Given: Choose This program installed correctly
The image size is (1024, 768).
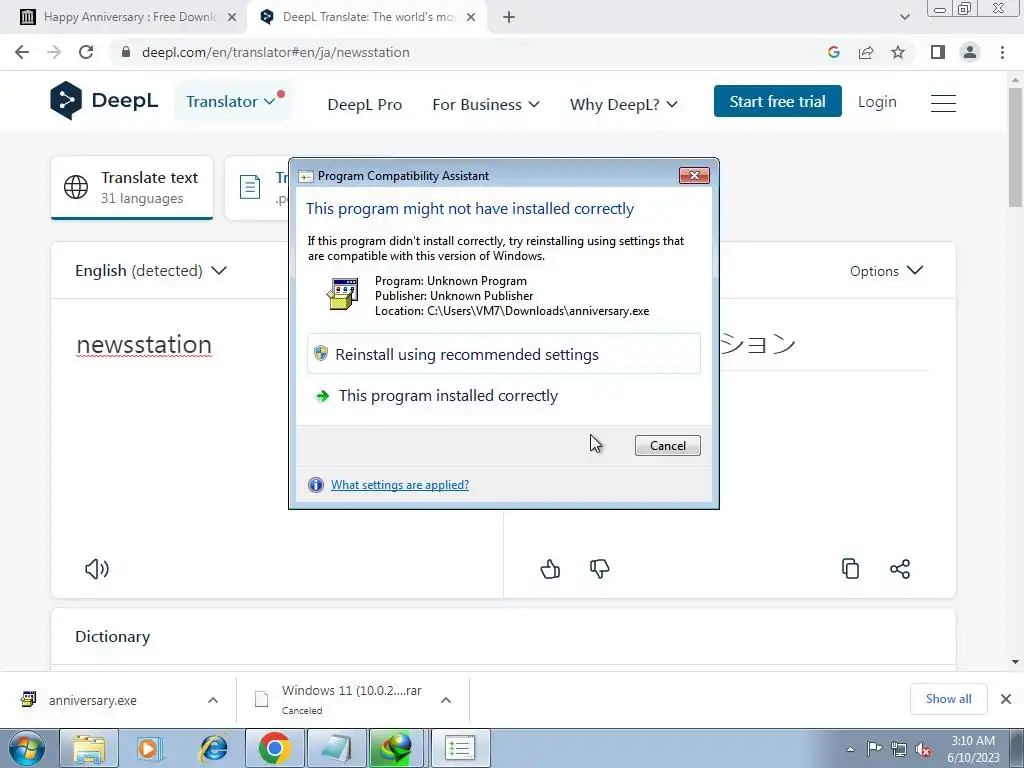Looking at the screenshot, I should [x=504, y=396].
